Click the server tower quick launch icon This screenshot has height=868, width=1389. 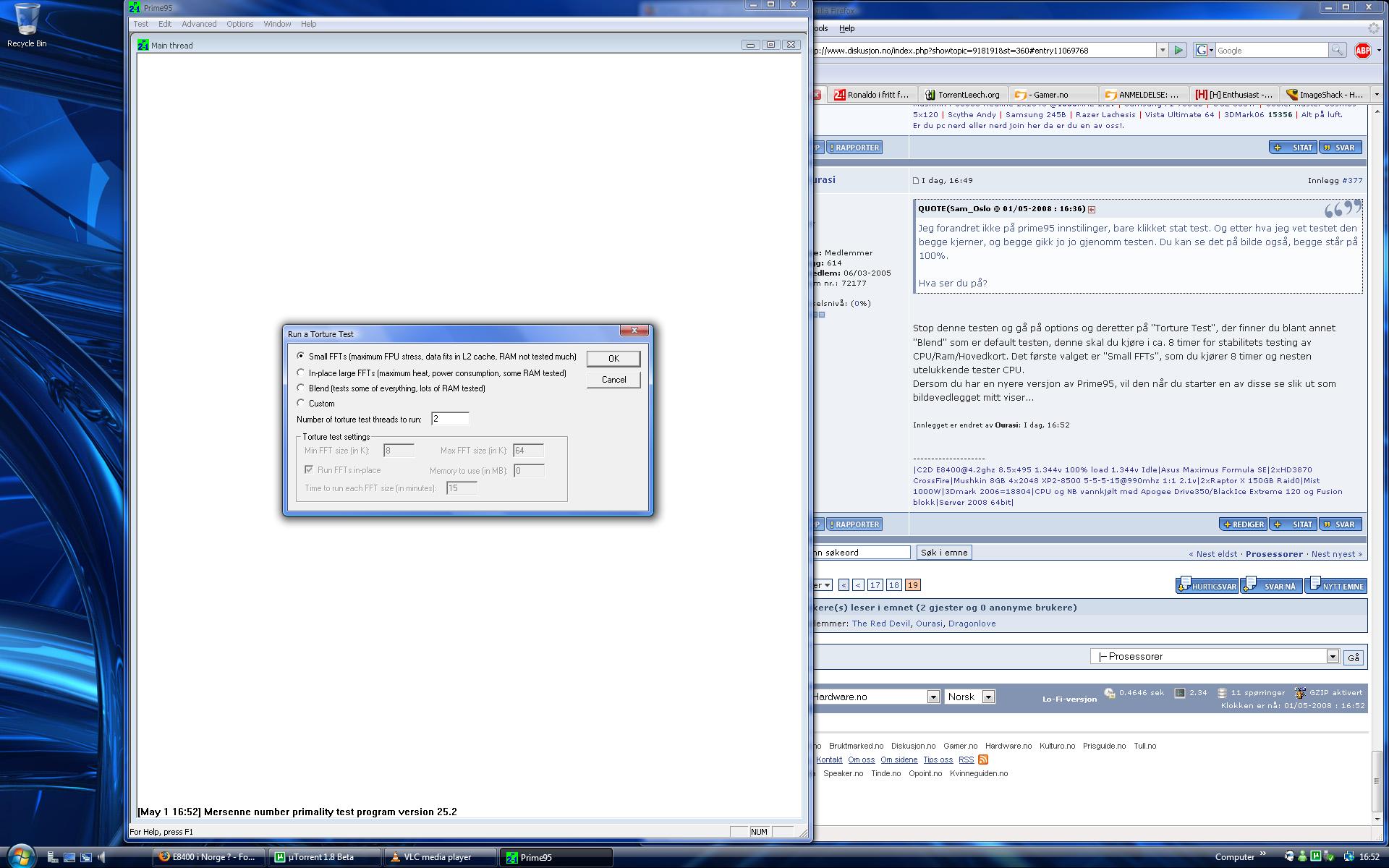coord(53,857)
